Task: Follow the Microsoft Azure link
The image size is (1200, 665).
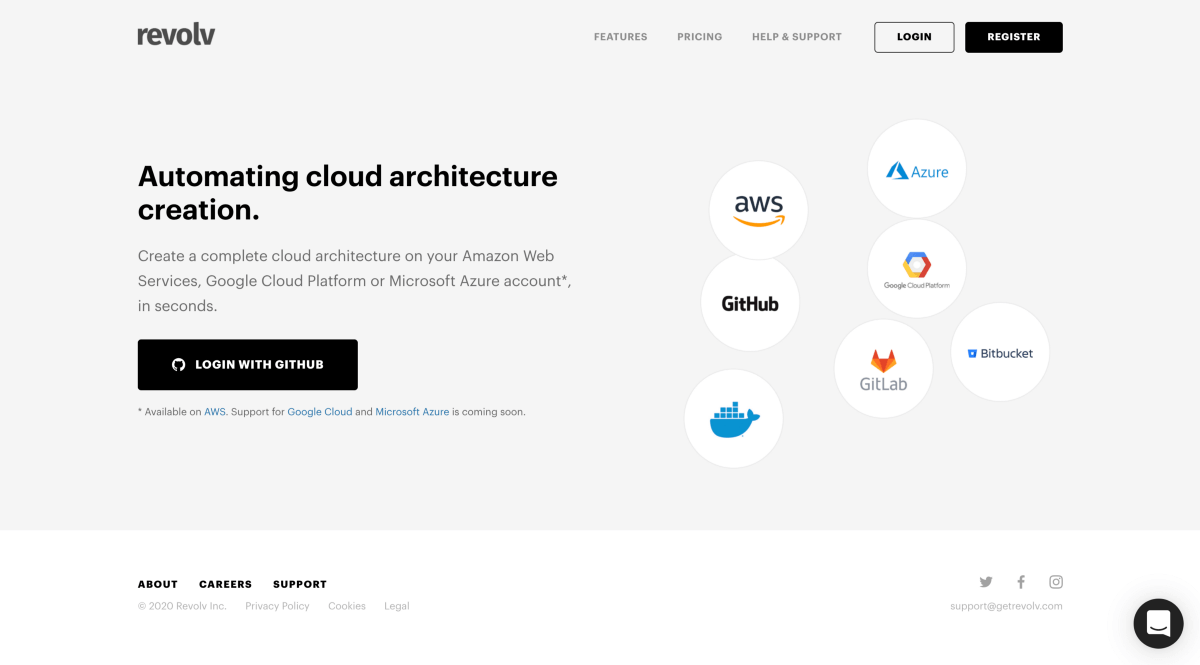Action: (x=412, y=412)
